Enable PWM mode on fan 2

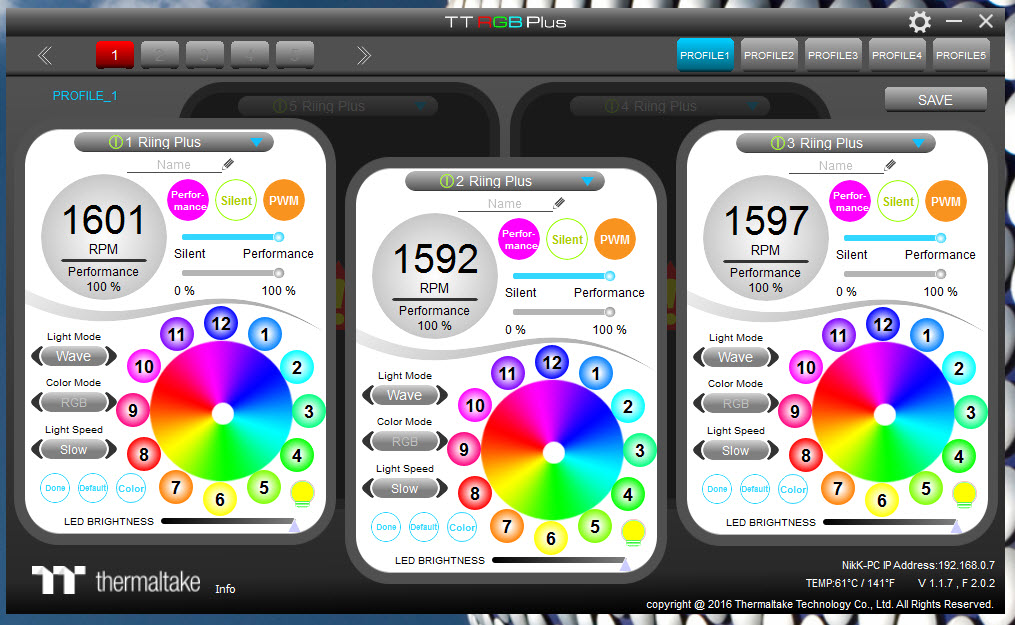(614, 239)
